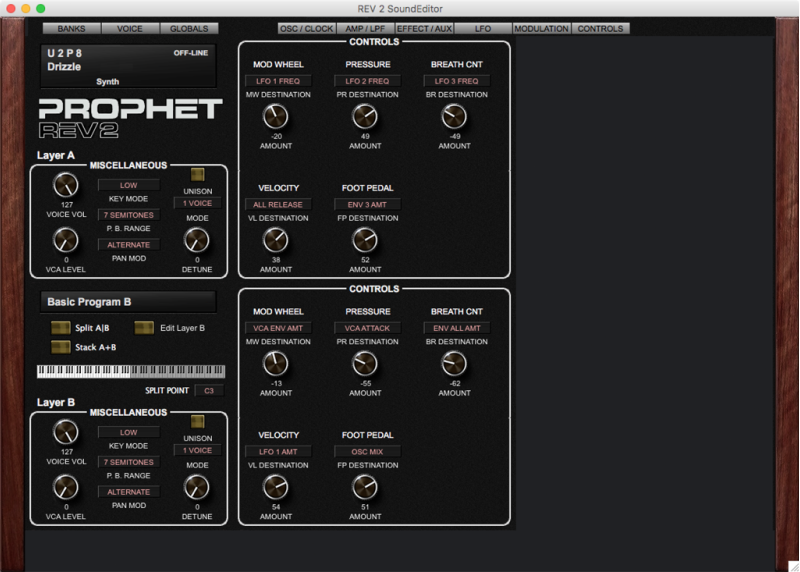Open Layer A 7 SEMITONES range dropdown
Image resolution: width=800 pixels, height=572 pixels.
click(129, 215)
